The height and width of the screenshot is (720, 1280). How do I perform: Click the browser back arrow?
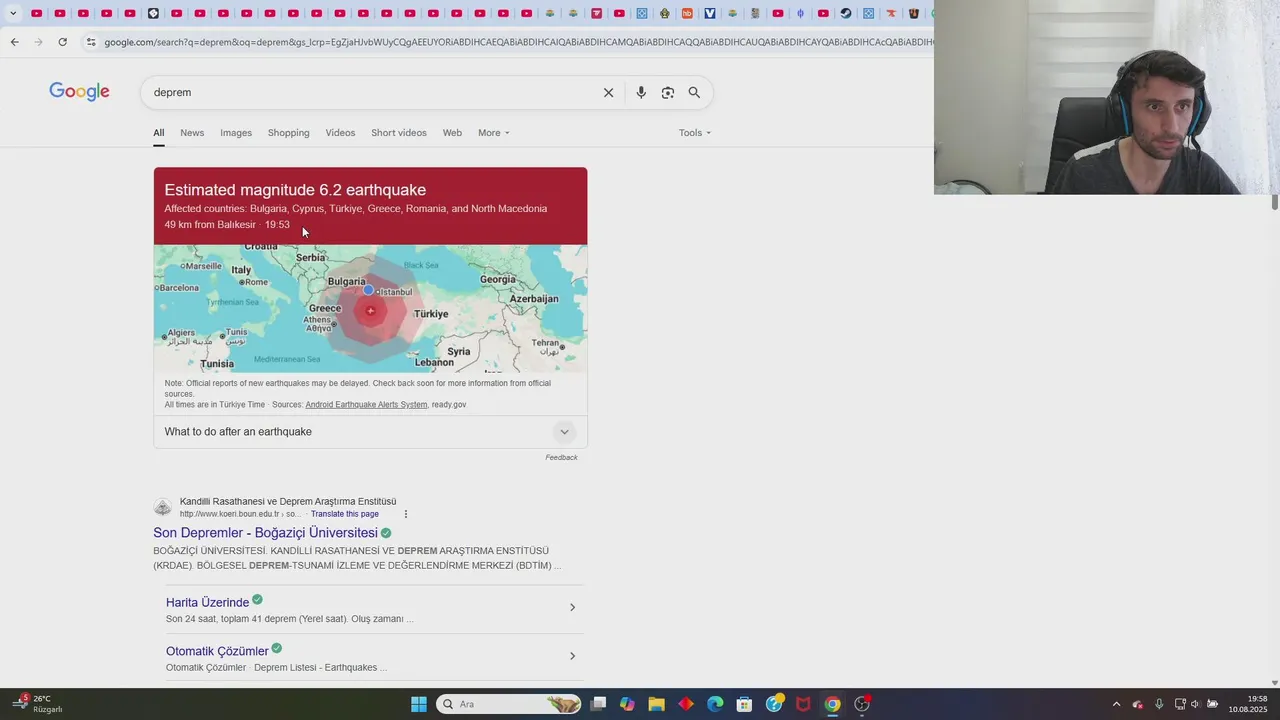tap(14, 42)
